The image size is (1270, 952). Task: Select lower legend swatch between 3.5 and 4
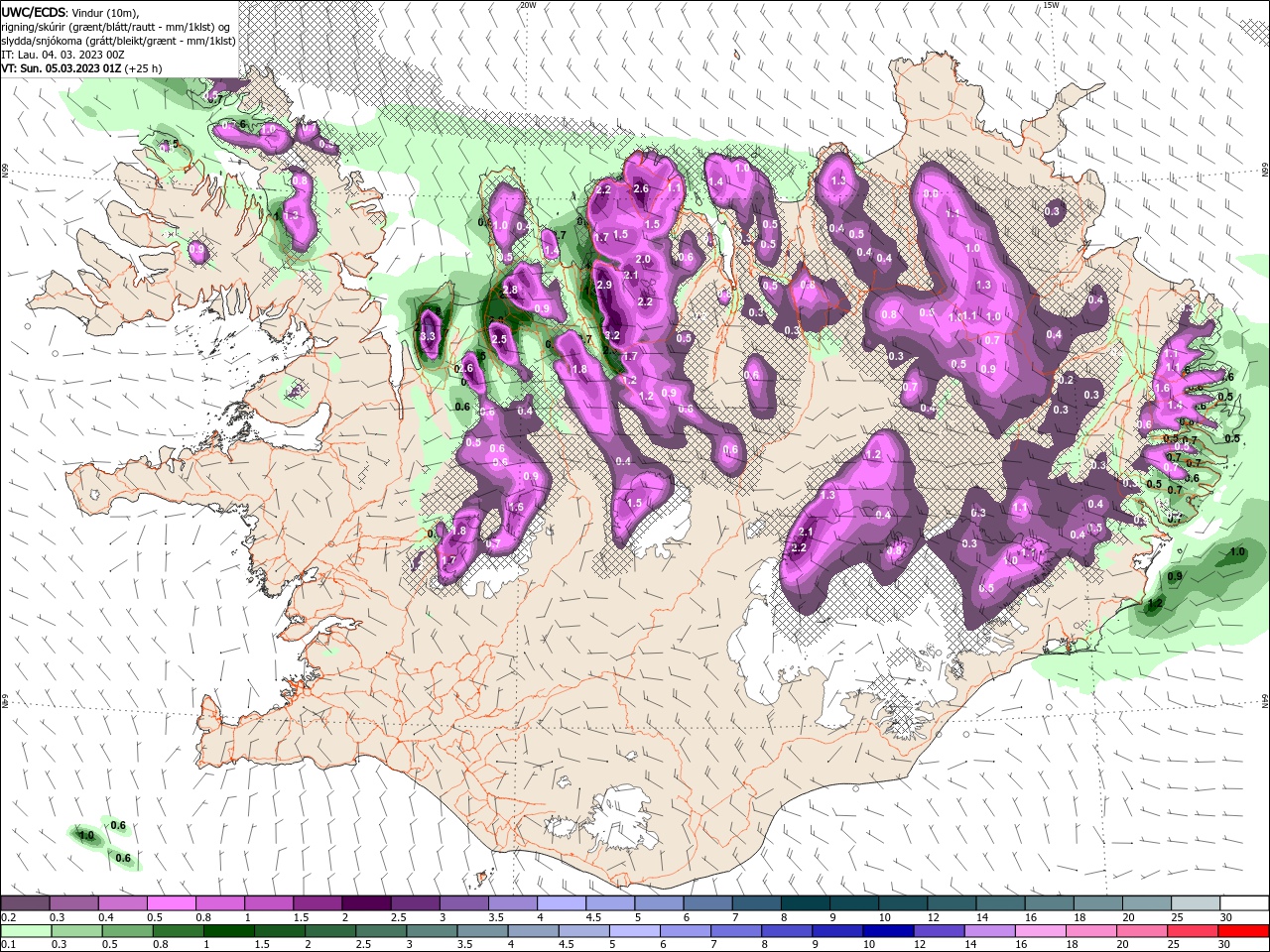482,931
